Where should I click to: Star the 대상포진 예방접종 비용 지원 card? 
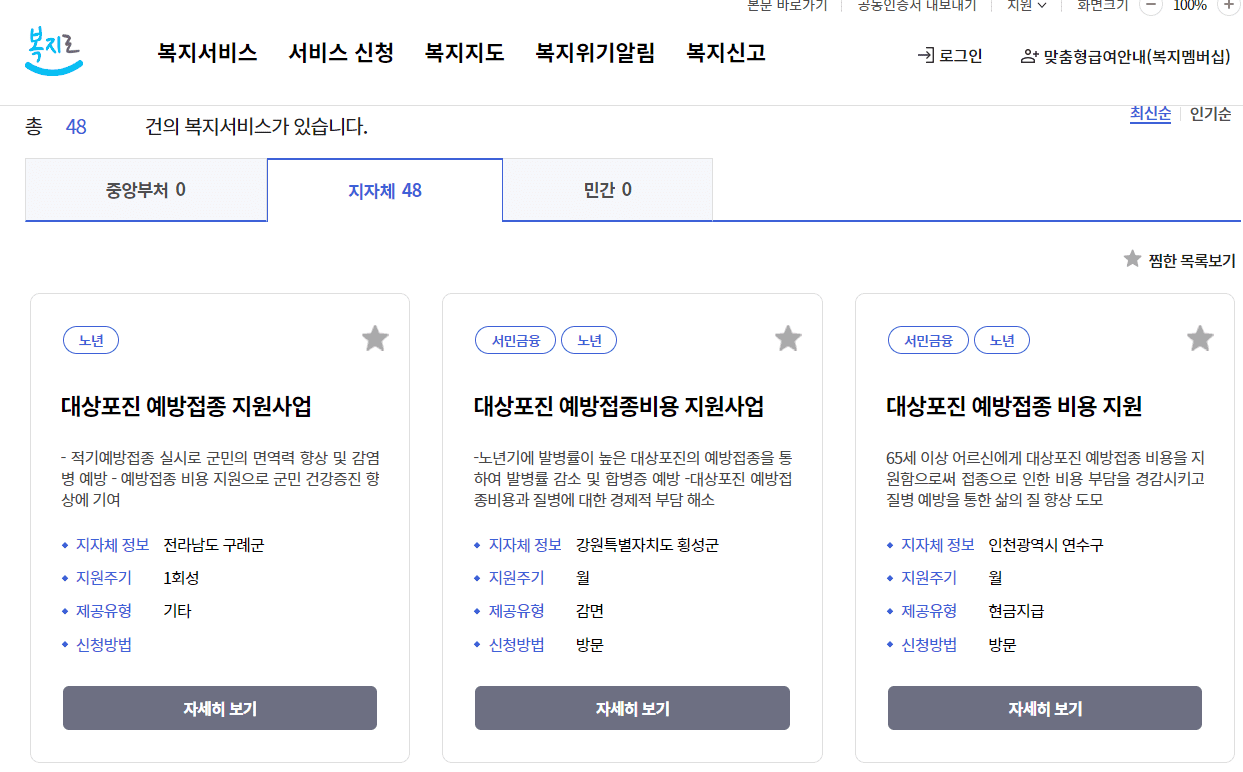tap(1199, 338)
